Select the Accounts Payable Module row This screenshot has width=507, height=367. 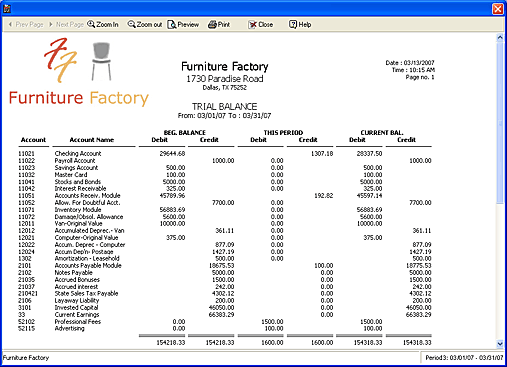click(x=225, y=266)
